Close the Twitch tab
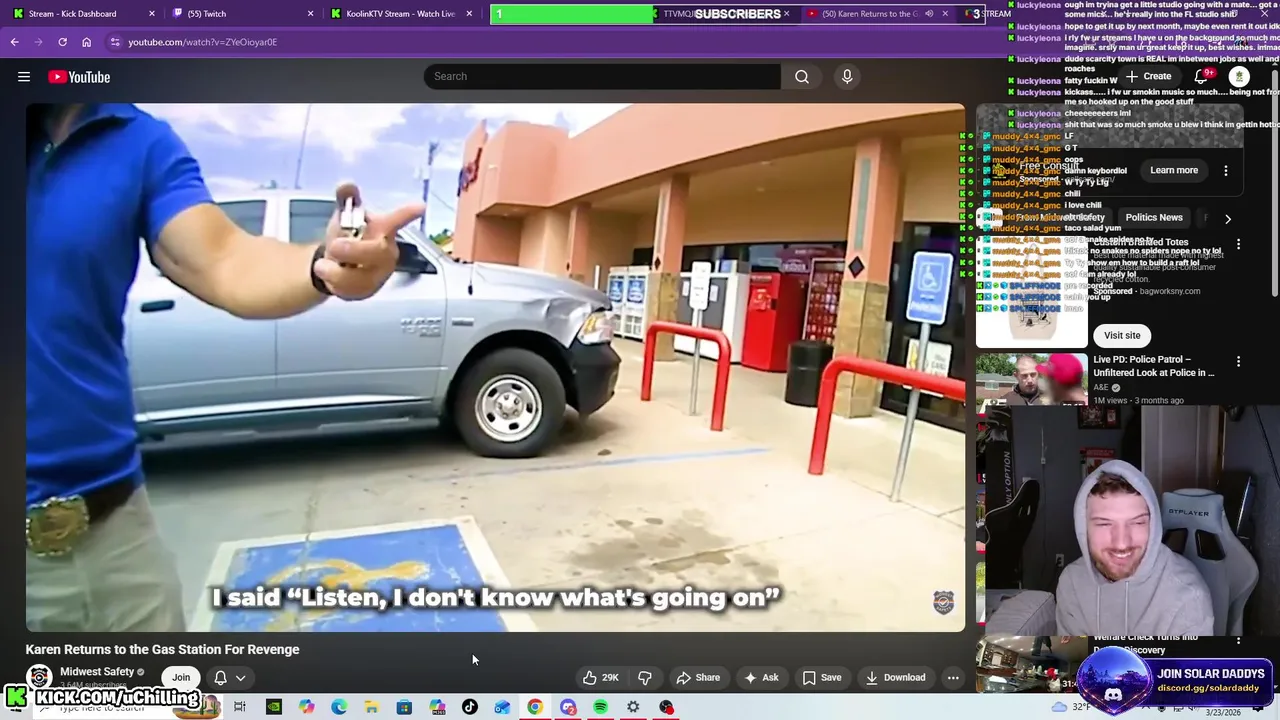Screen dimensions: 1280x720 pyautogui.click(x=310, y=14)
